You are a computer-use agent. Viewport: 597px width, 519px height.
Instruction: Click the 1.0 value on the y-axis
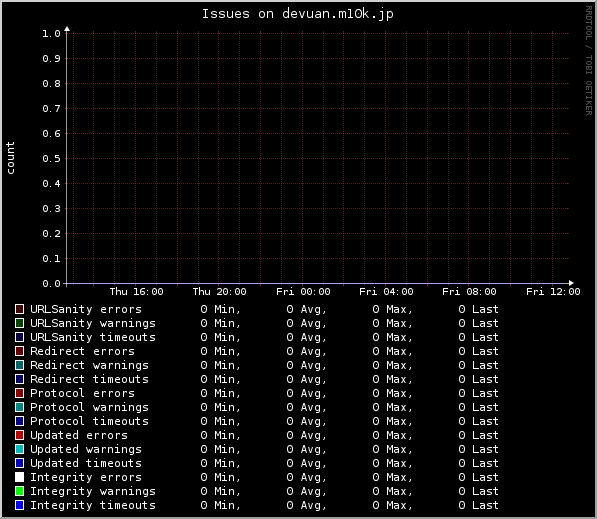click(51, 34)
